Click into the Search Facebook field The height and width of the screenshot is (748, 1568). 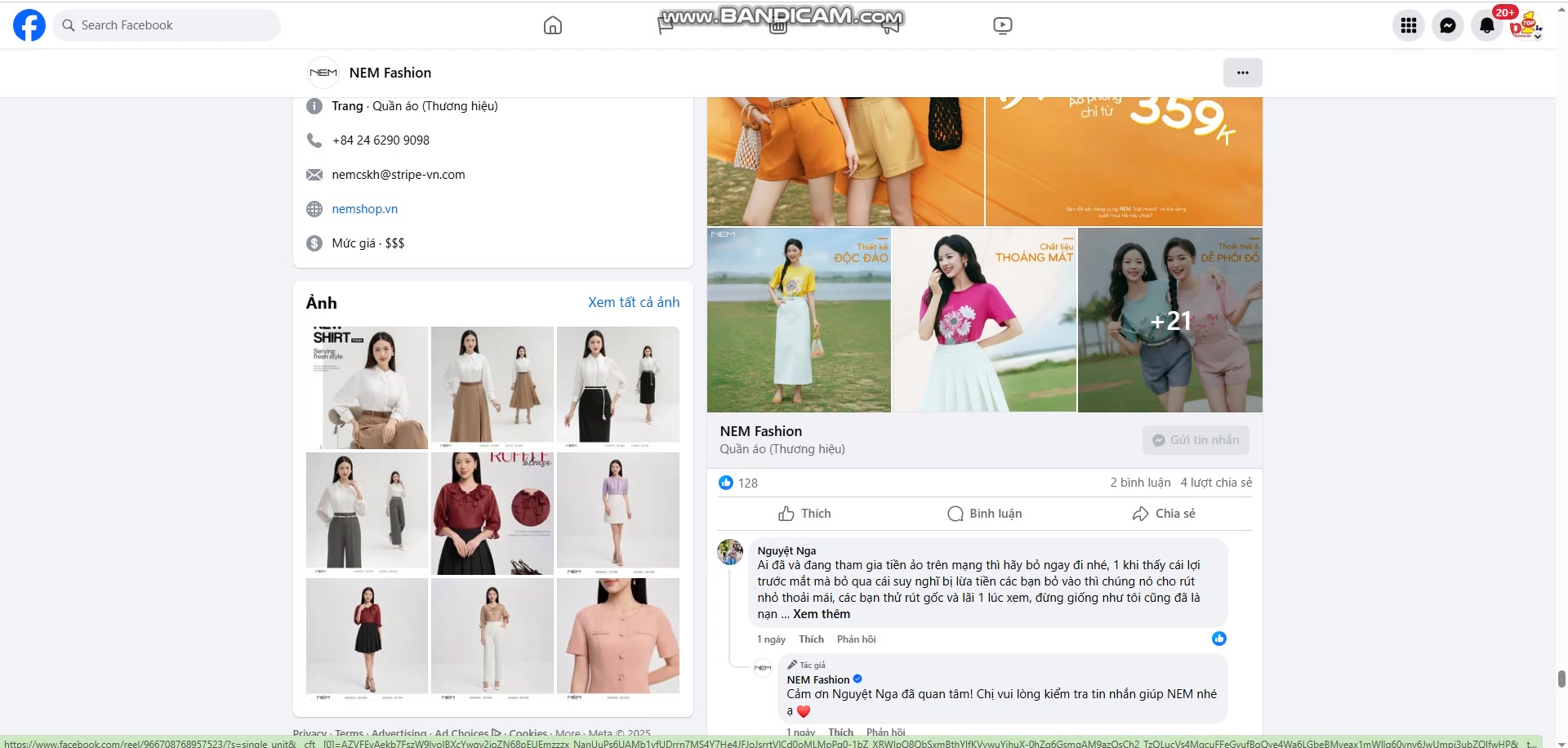[x=167, y=25]
